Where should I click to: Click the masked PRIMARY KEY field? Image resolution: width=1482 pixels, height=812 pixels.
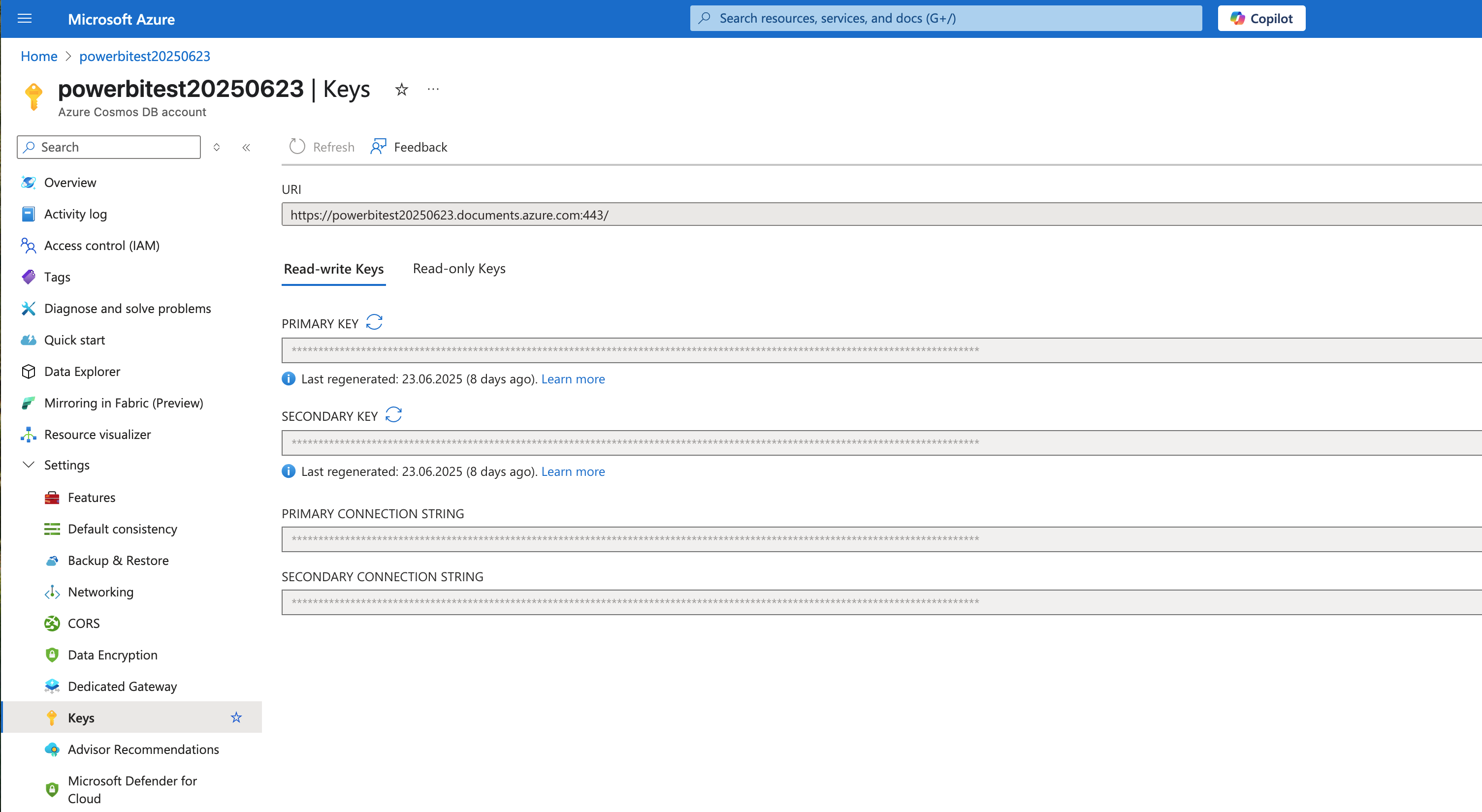882,350
